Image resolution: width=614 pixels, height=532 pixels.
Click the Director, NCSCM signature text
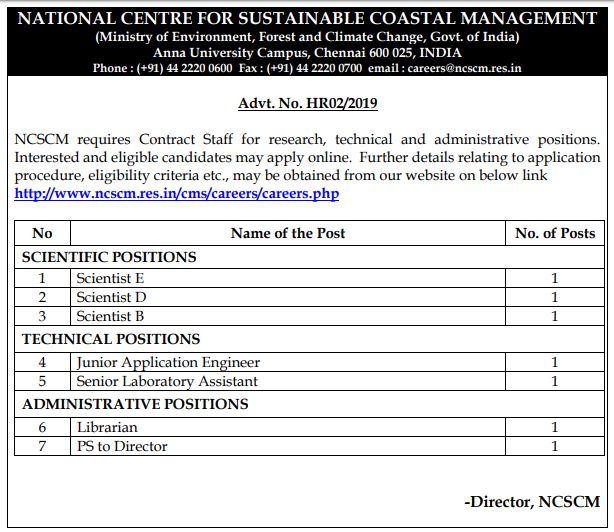[532, 502]
